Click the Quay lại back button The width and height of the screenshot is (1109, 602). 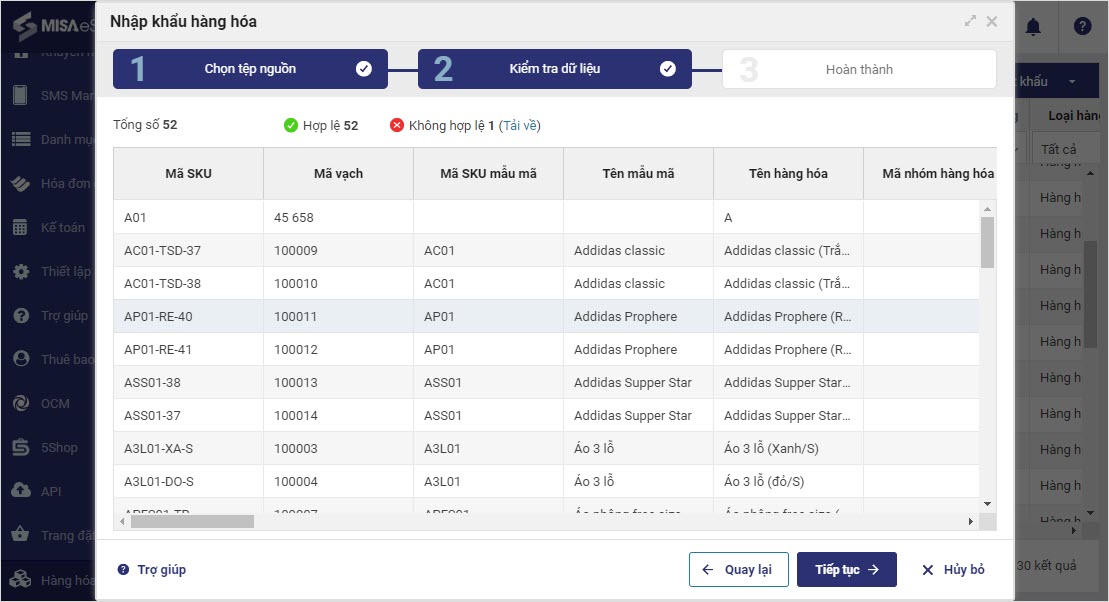(738, 570)
